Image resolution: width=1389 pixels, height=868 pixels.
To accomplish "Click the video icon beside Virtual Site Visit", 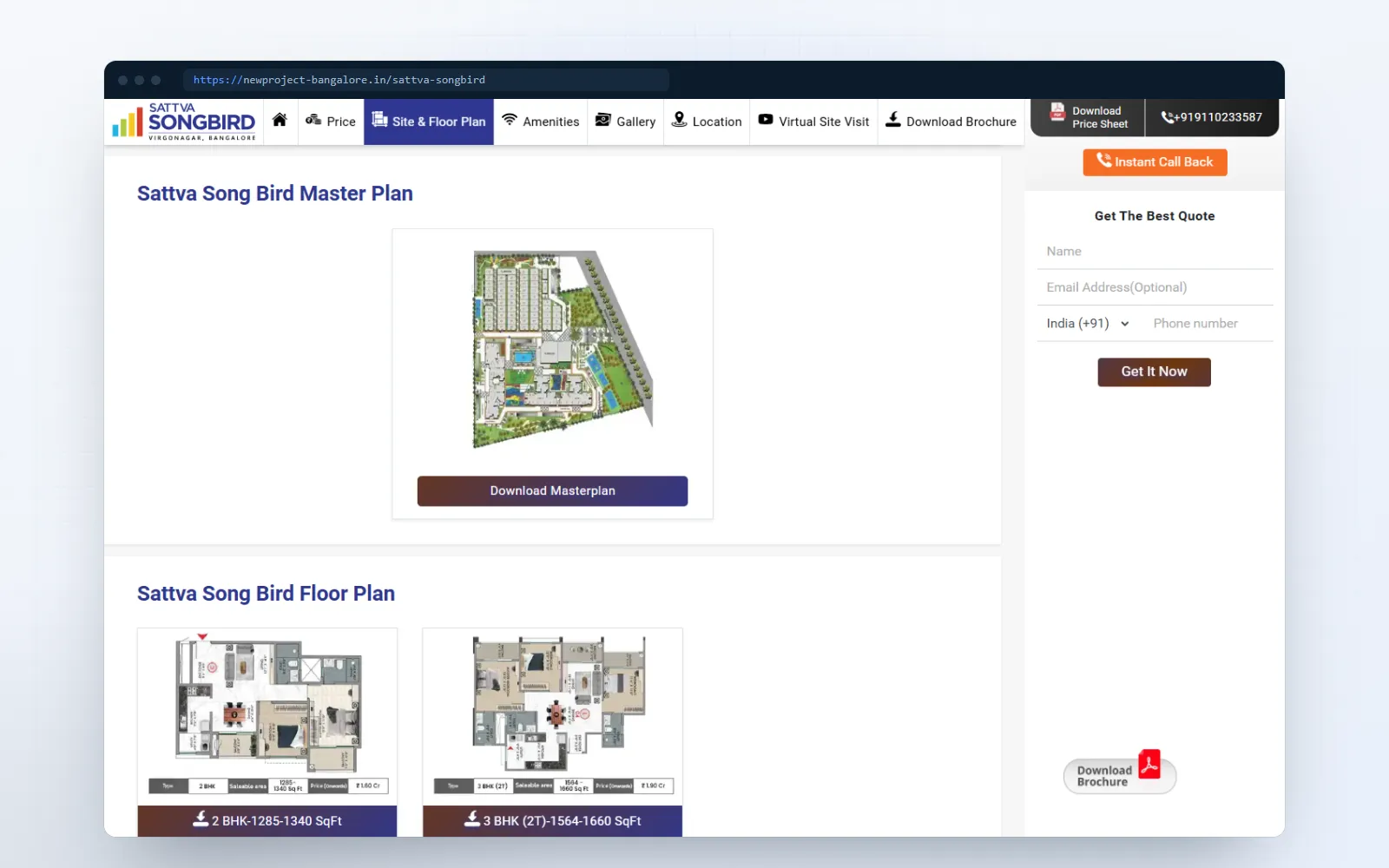I will click(x=766, y=120).
